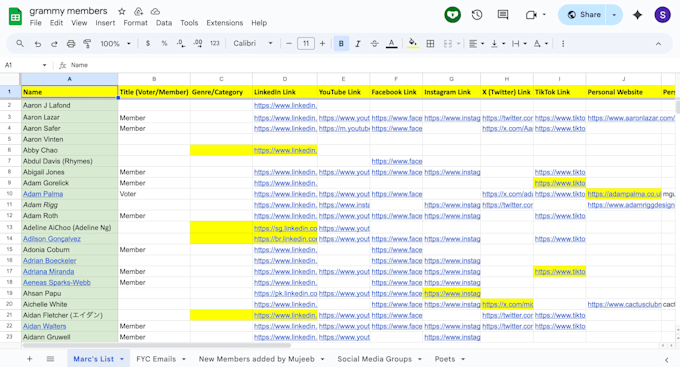Open the Adilson Gonçalvez name link
Screen dimensions: 680x367
[x=52, y=239]
